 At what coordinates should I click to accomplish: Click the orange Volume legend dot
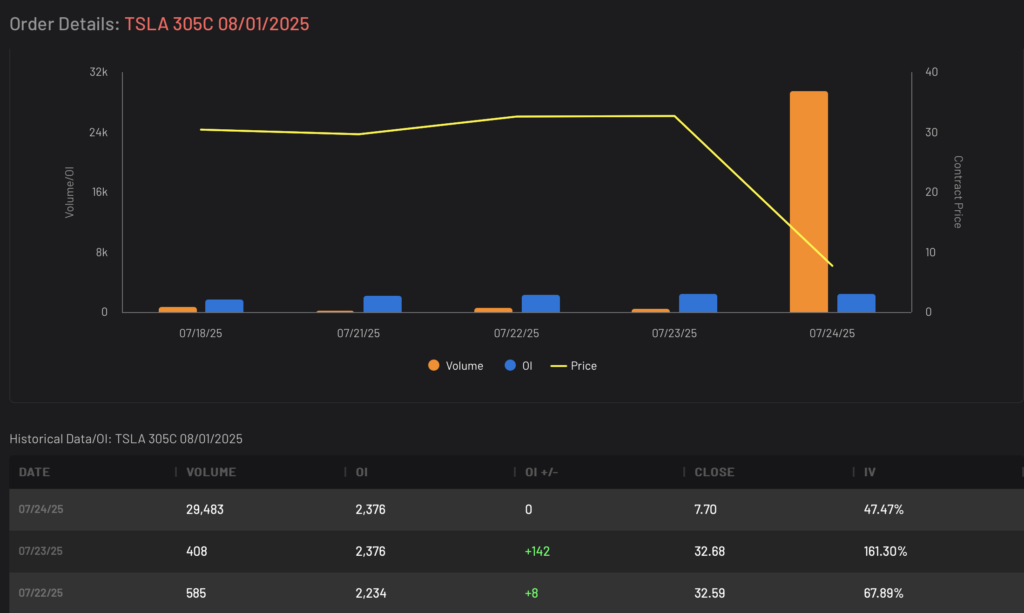pyautogui.click(x=434, y=366)
